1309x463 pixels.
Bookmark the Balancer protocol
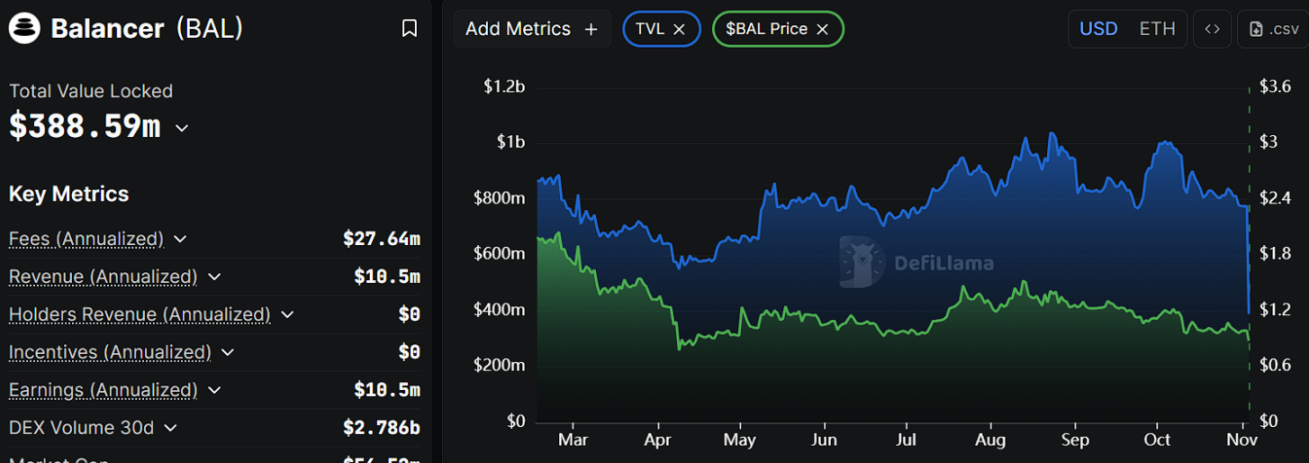[x=409, y=29]
